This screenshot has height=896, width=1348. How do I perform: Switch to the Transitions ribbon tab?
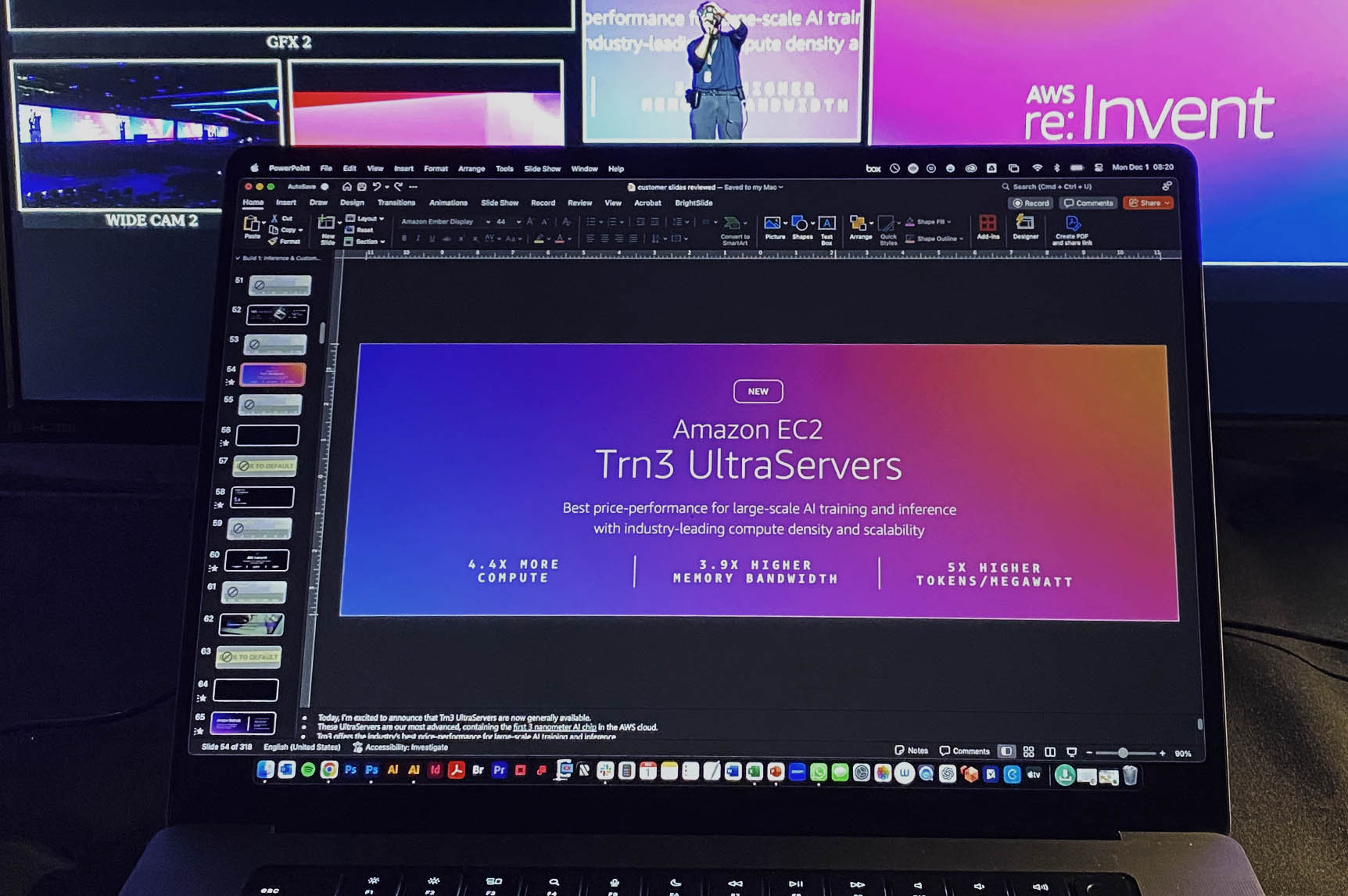(x=396, y=202)
